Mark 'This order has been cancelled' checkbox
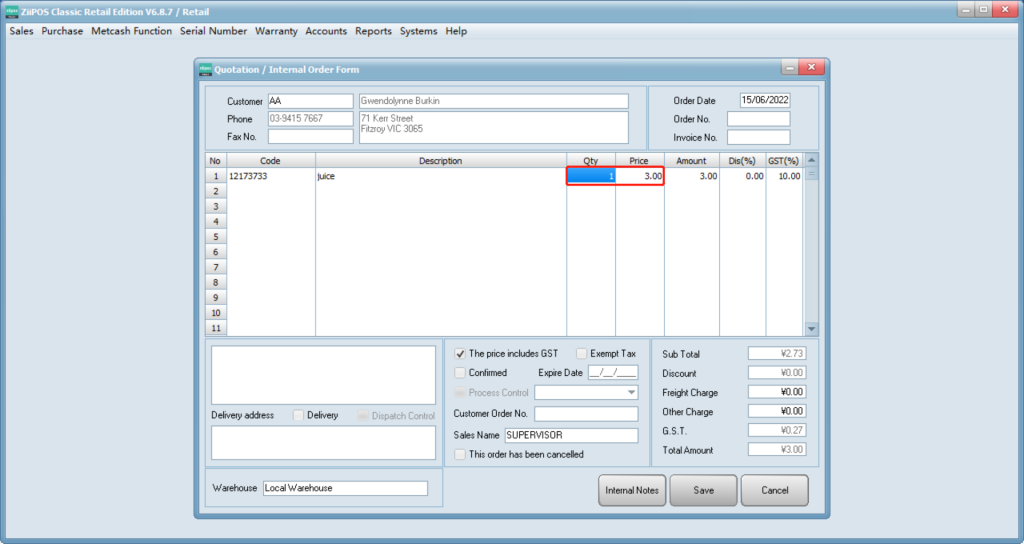Viewport: 1024px width, 544px height. pos(460,454)
